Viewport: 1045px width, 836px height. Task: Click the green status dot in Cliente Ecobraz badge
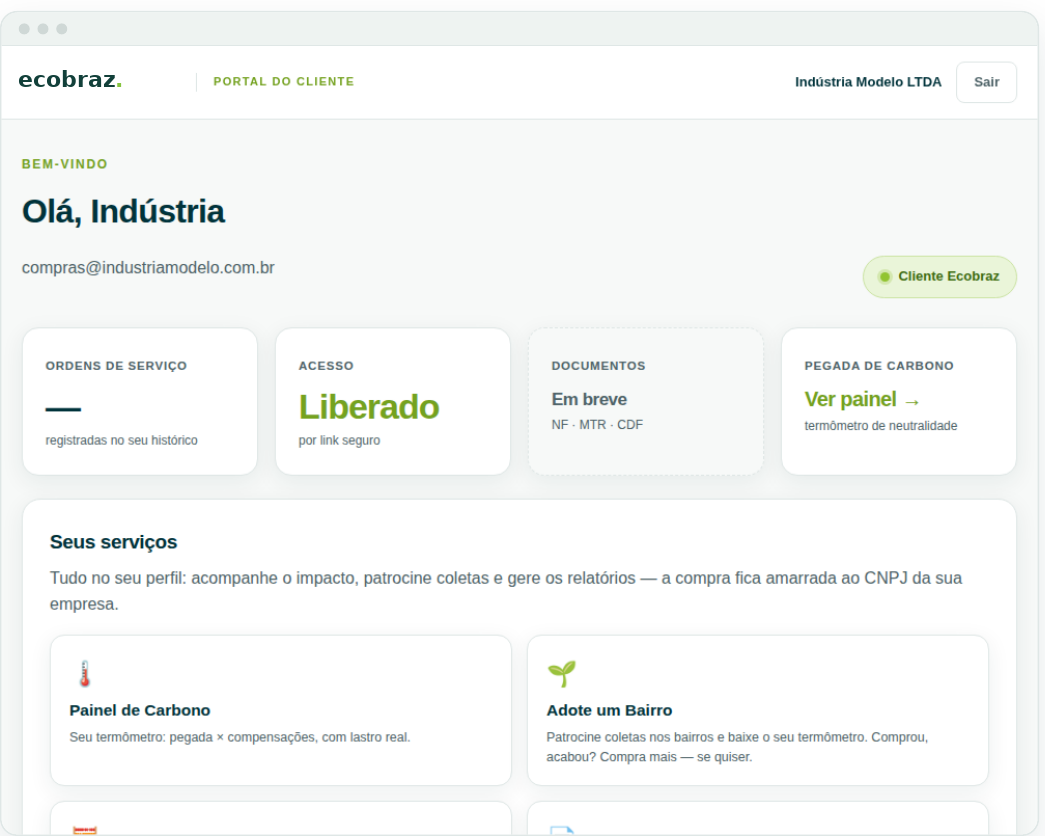coord(884,277)
